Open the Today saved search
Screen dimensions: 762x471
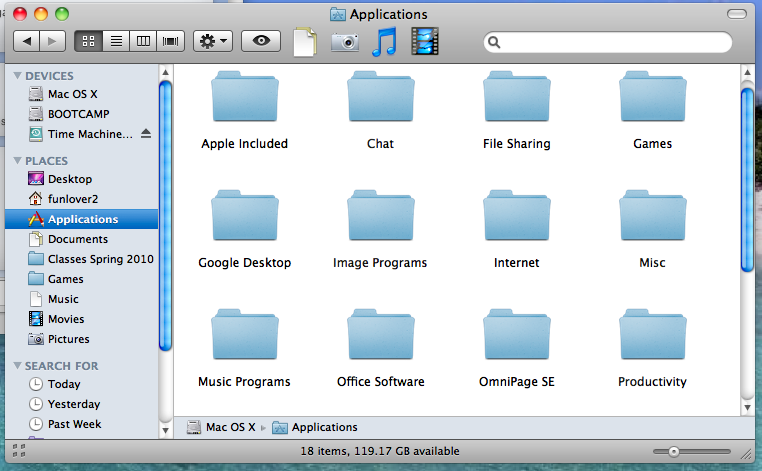82,384
